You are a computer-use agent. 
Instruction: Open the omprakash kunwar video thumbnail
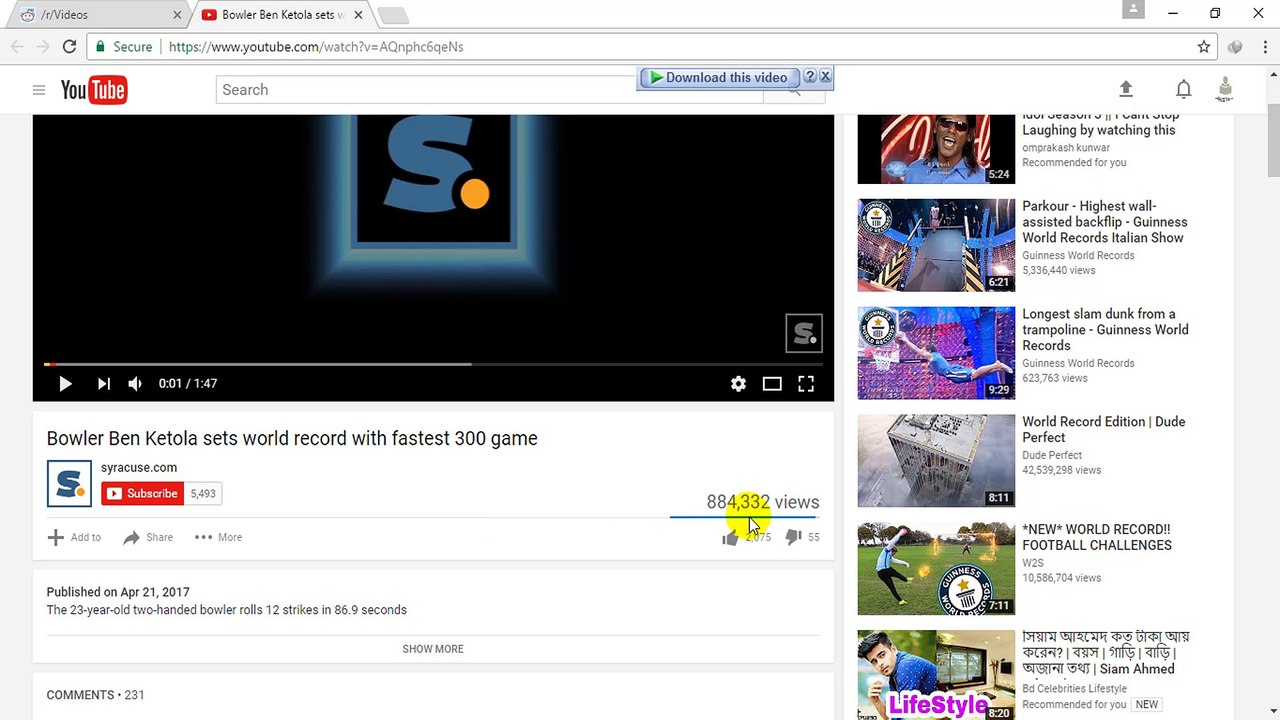(x=936, y=149)
